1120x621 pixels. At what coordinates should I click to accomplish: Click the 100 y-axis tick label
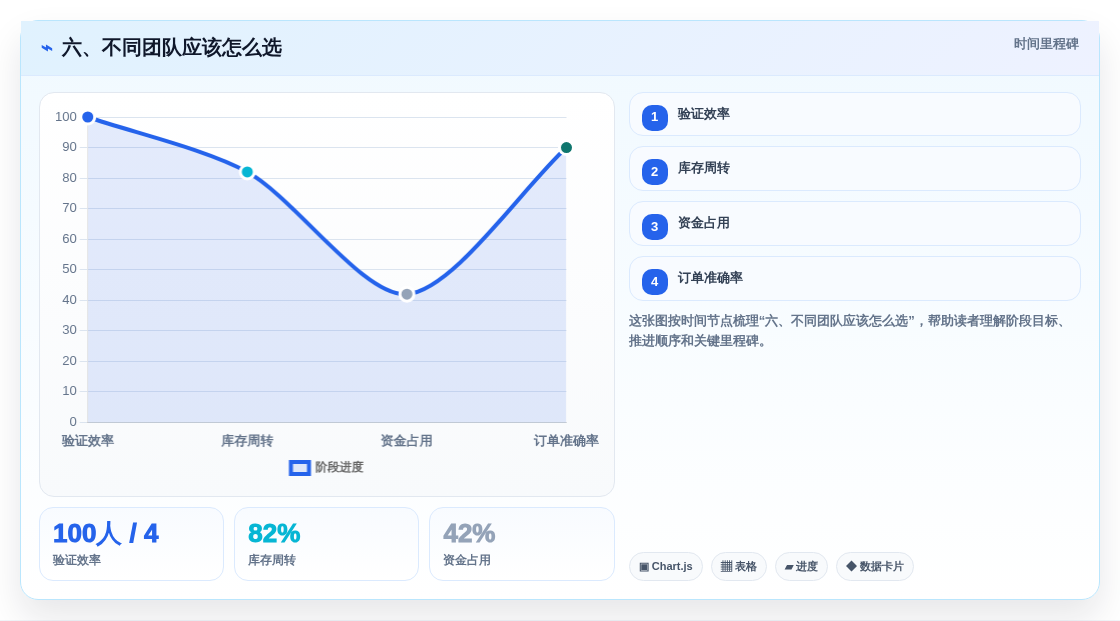coord(66,117)
